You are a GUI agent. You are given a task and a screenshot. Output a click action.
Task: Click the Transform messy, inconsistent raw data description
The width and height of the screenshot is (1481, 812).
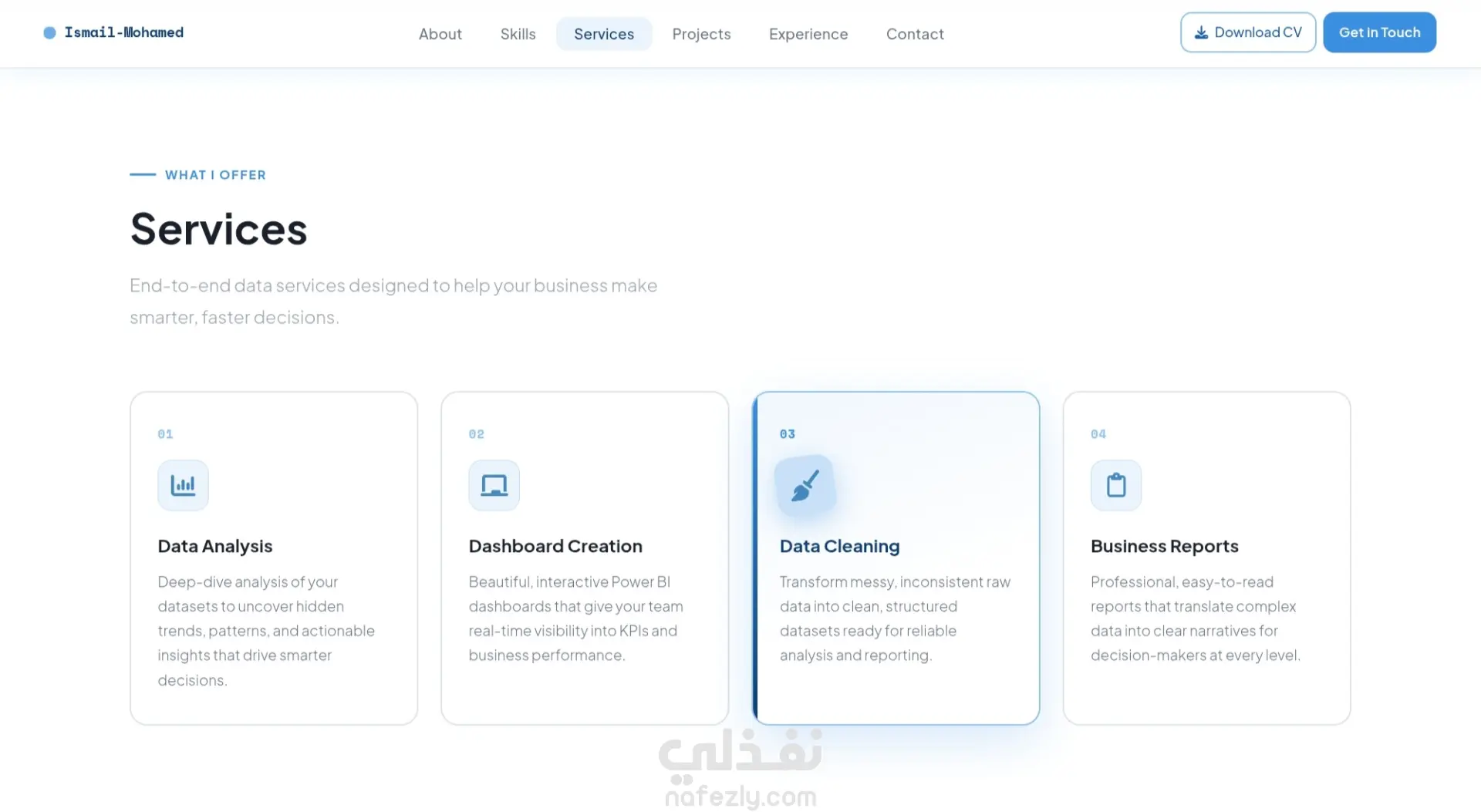[x=895, y=618]
